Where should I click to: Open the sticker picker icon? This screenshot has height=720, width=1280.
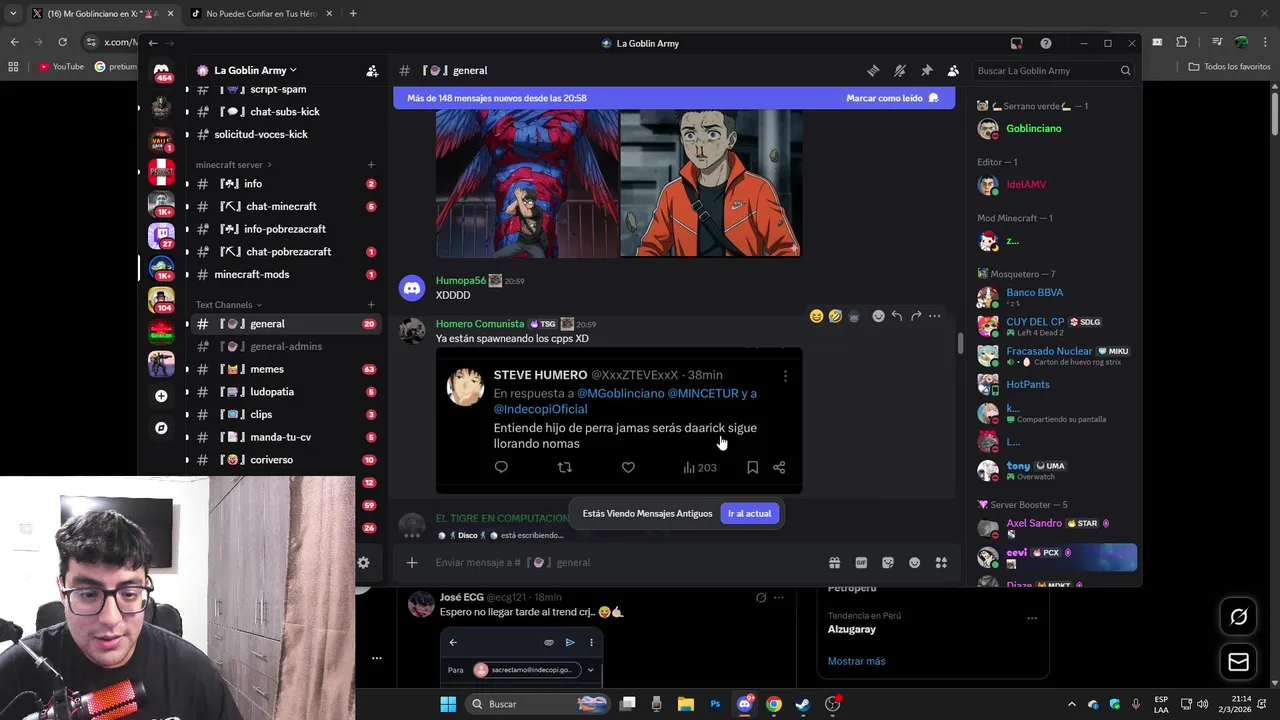coord(887,563)
